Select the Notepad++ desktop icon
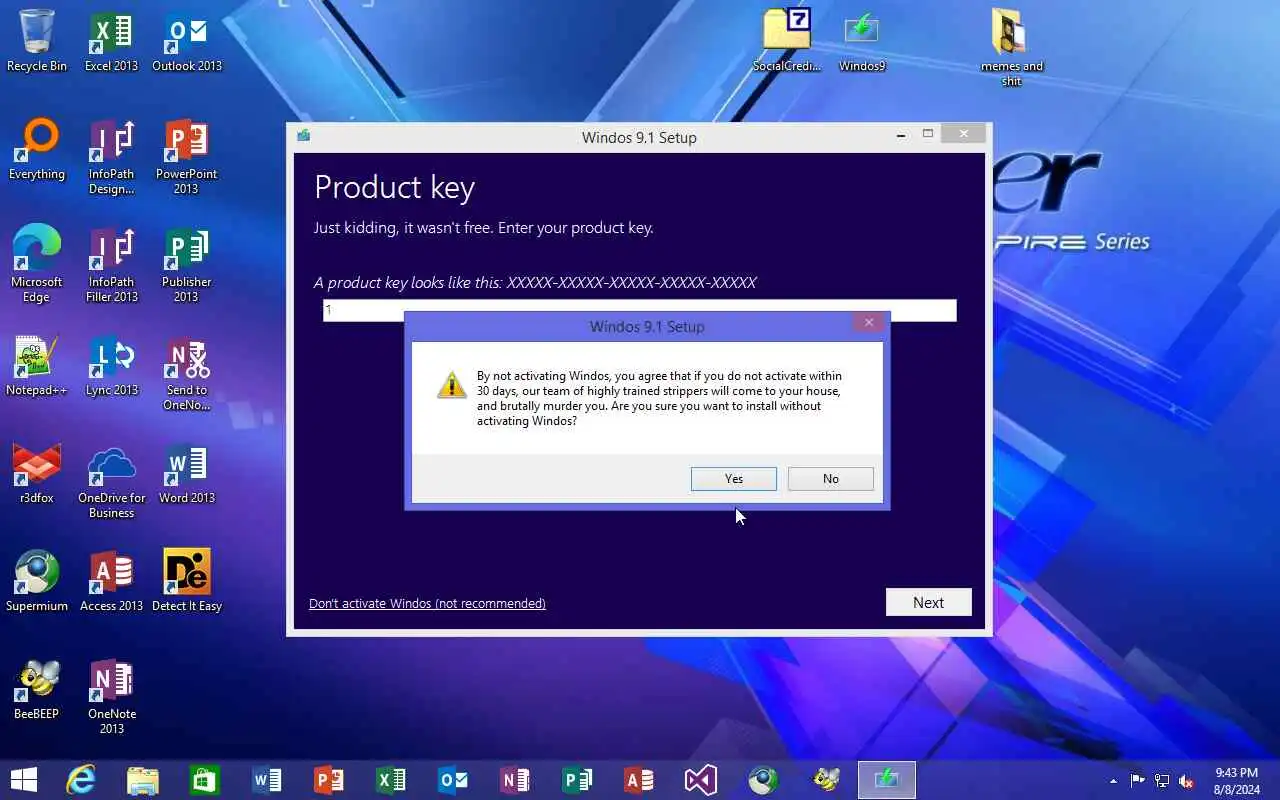1280x800 pixels. tap(37, 365)
